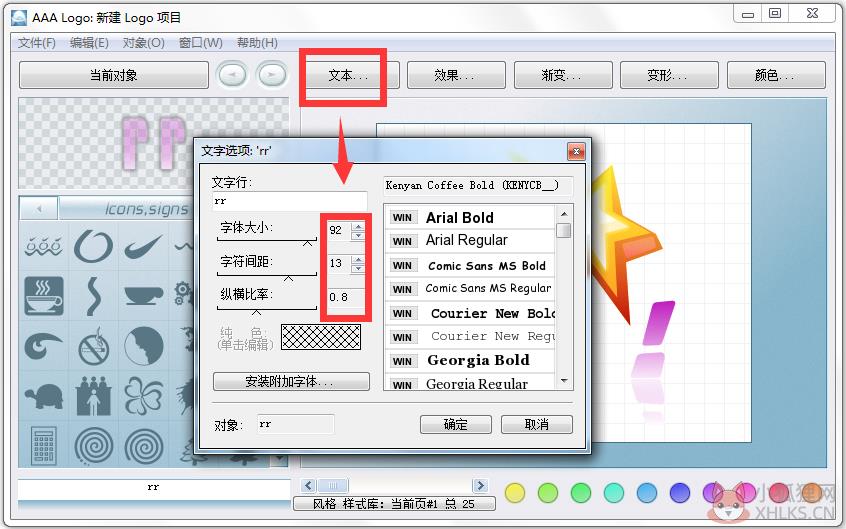Click the 字体大小 slider track

pos(267,240)
